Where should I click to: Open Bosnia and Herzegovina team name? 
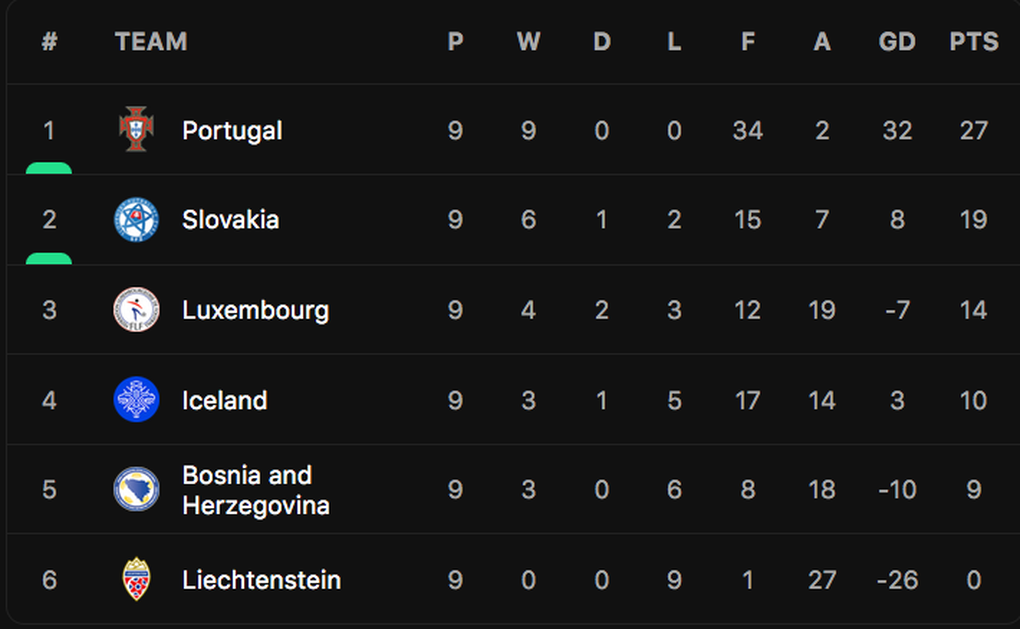pos(256,490)
